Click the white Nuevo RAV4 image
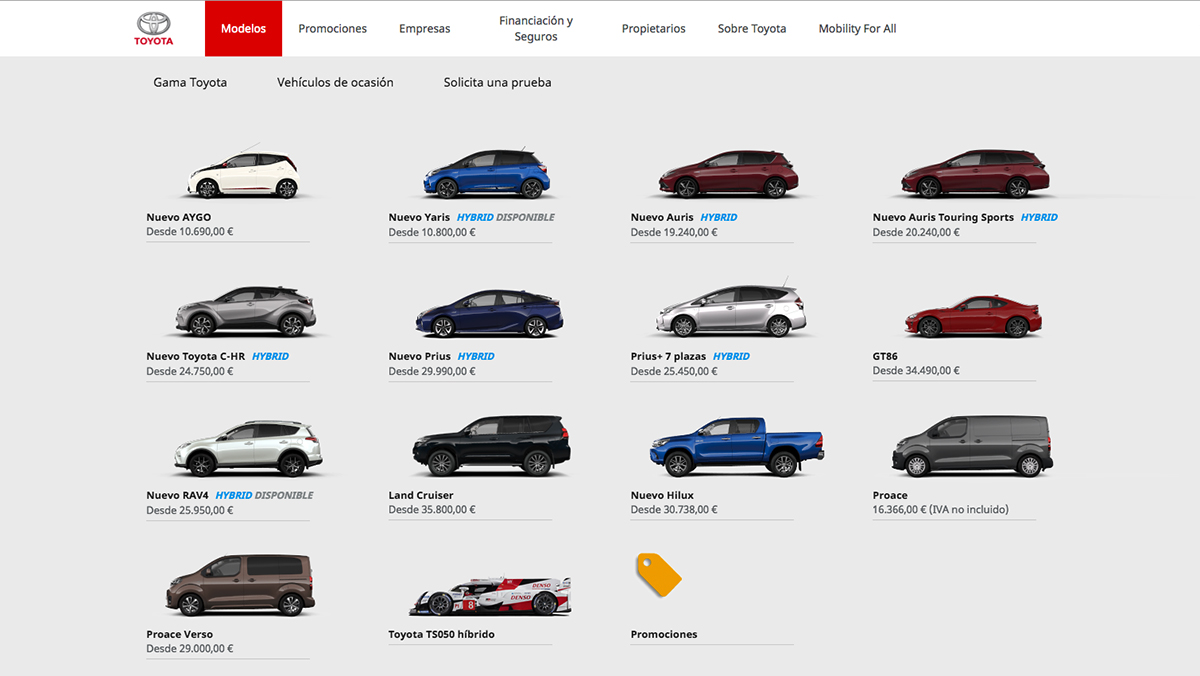The image size is (1200, 676). [x=248, y=448]
